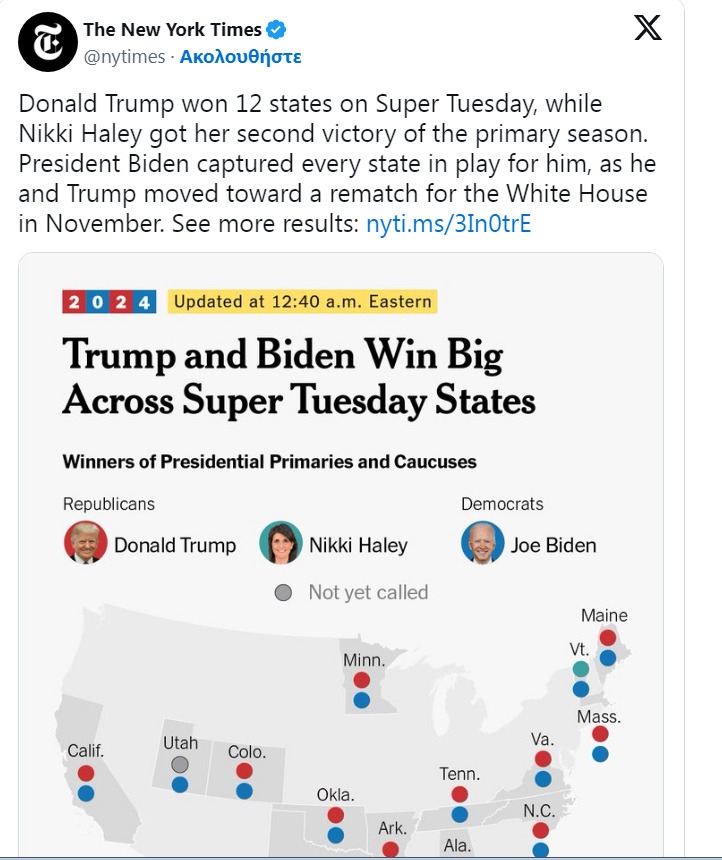Click the red dot under Maine
Image resolution: width=722 pixels, height=860 pixels.
[607, 638]
